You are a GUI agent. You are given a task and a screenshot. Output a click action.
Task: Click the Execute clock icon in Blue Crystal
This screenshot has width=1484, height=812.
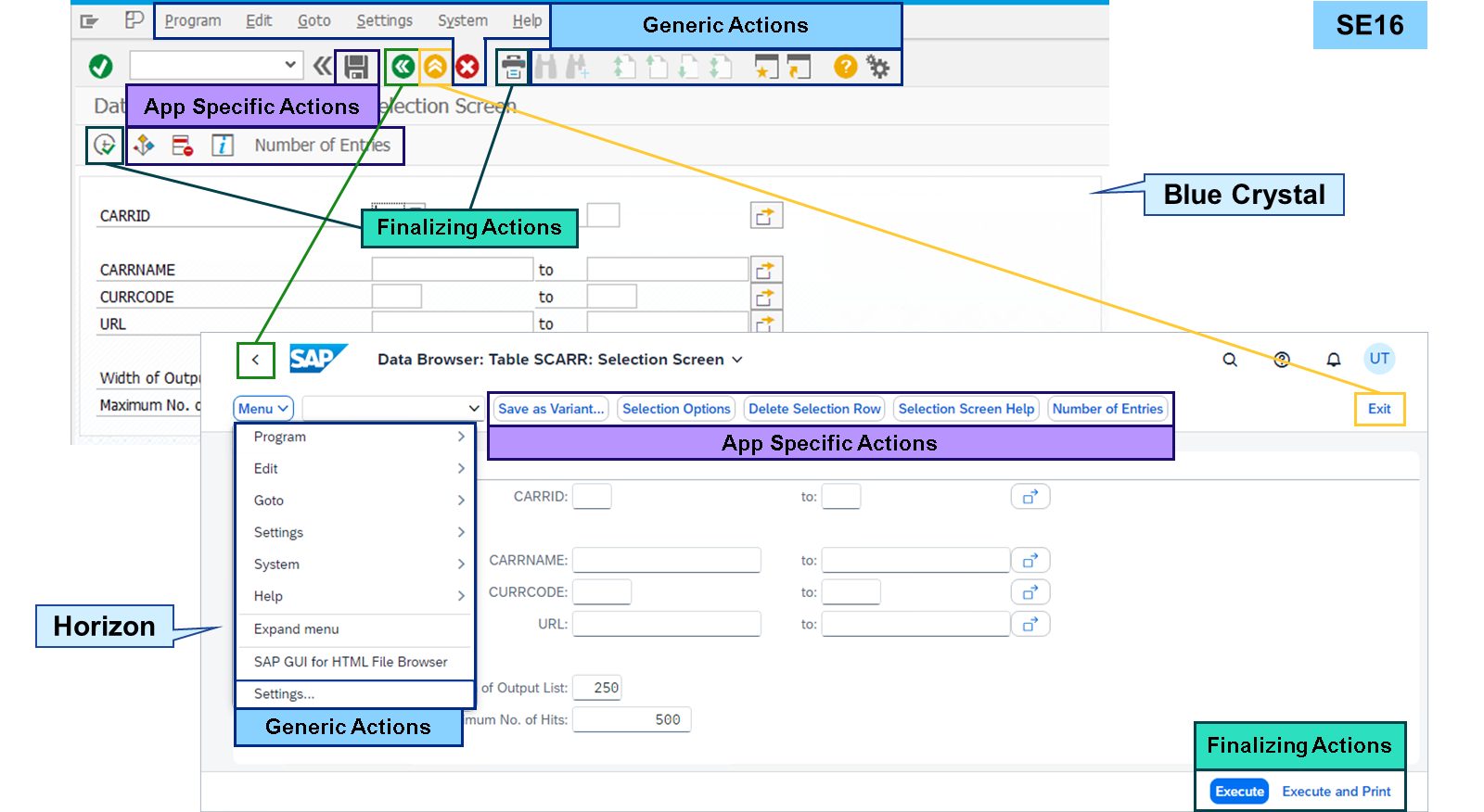(x=105, y=146)
